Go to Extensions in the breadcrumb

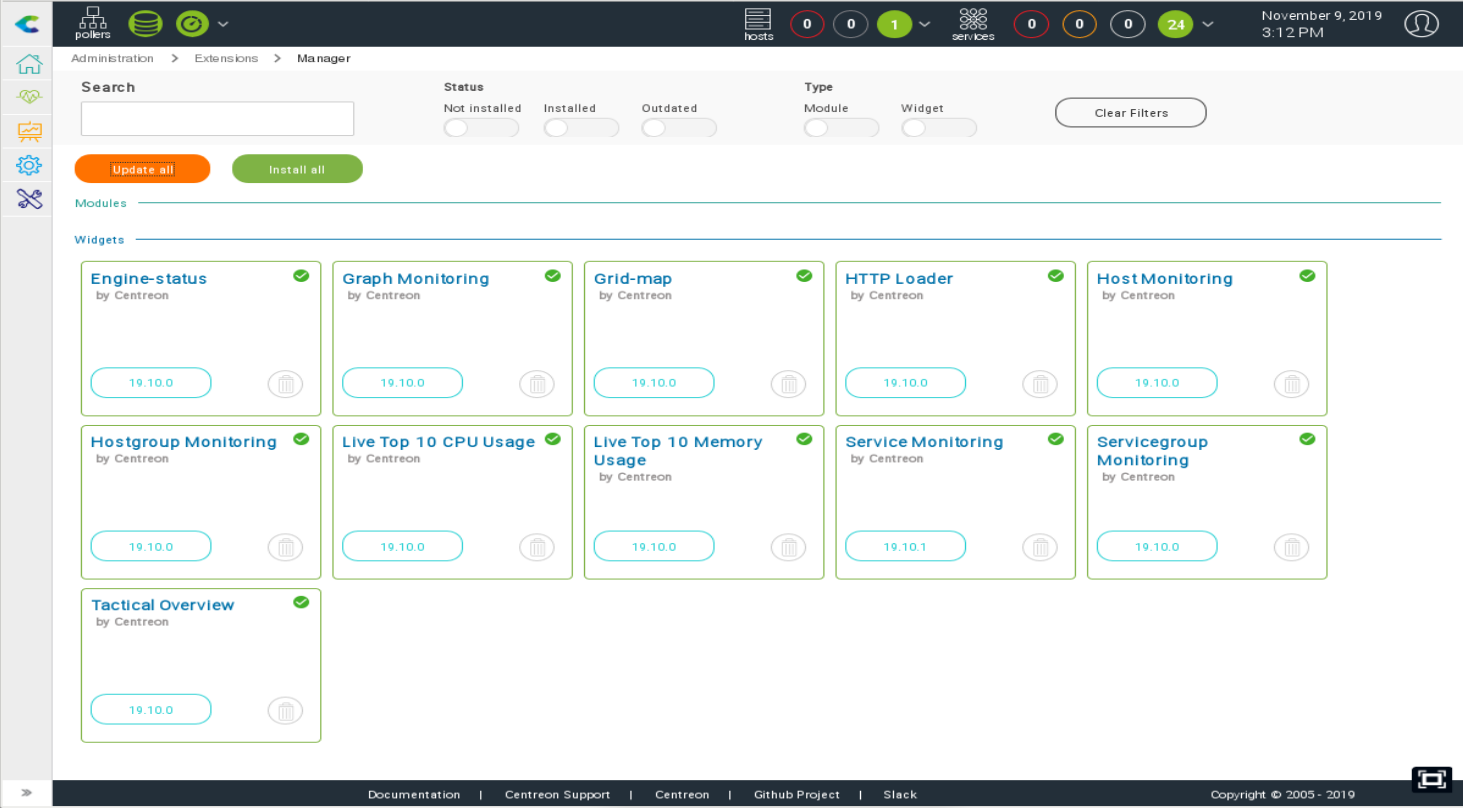[x=226, y=59]
